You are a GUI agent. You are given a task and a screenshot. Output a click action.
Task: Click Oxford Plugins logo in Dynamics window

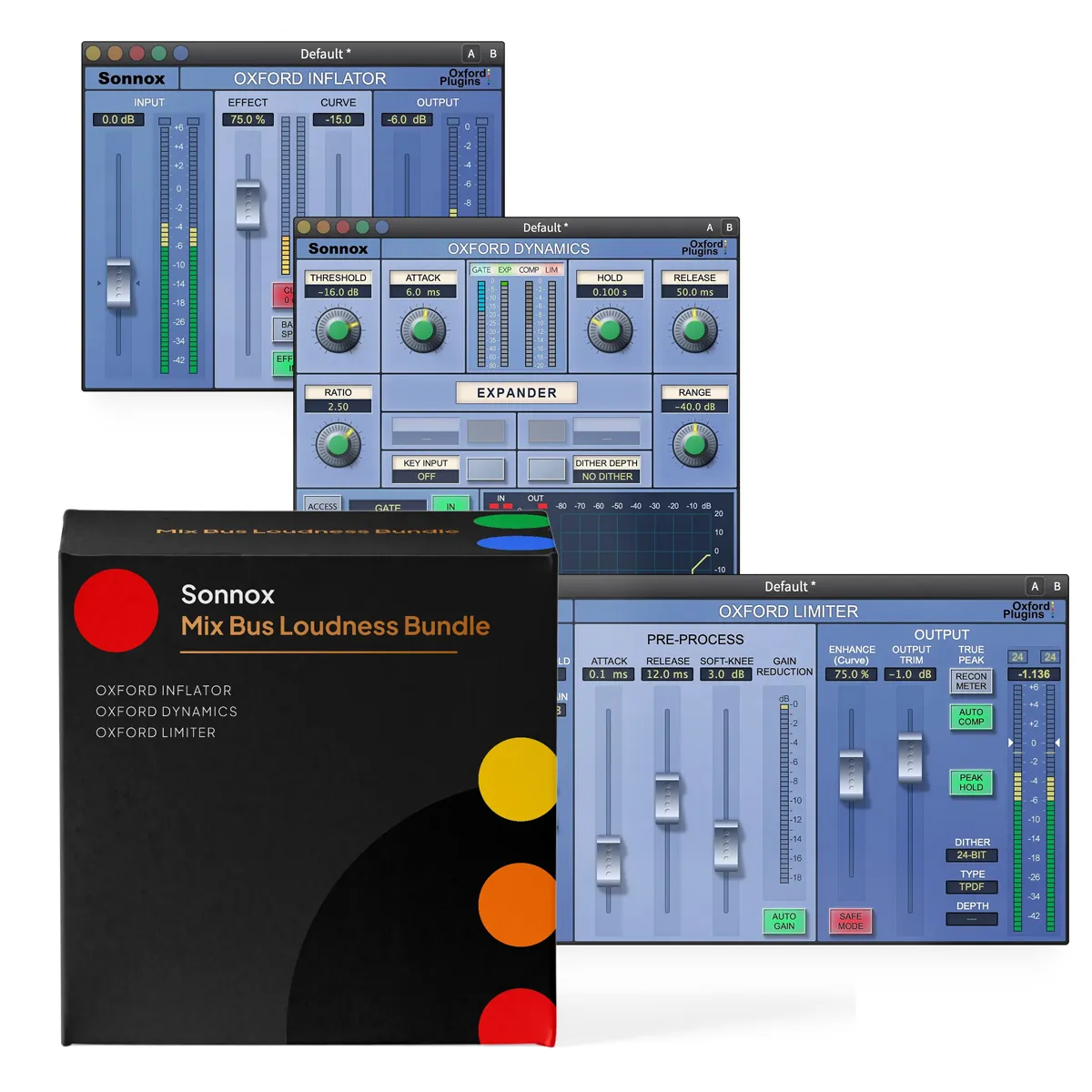tap(705, 248)
